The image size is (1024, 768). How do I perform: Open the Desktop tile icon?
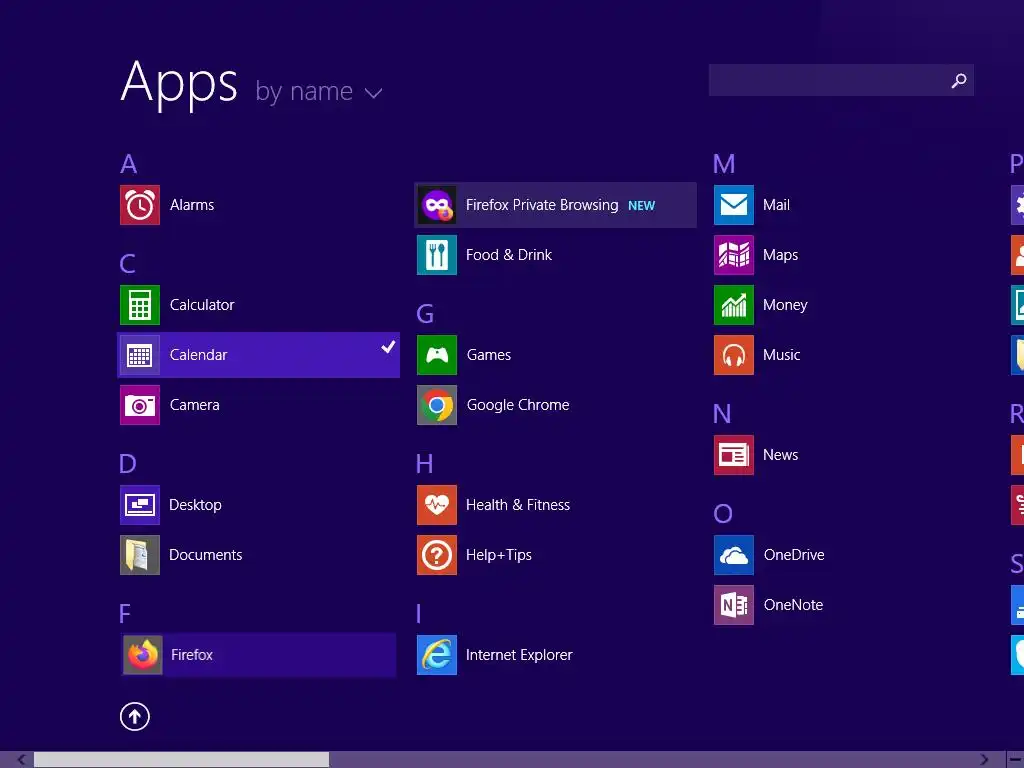tap(140, 505)
